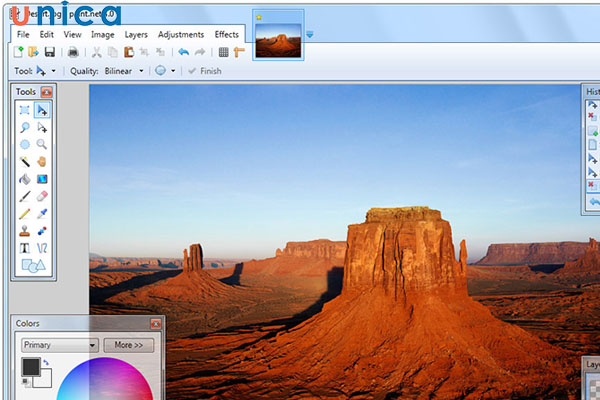Click the Finish button
Screen dimensions: 600x400
(205, 71)
